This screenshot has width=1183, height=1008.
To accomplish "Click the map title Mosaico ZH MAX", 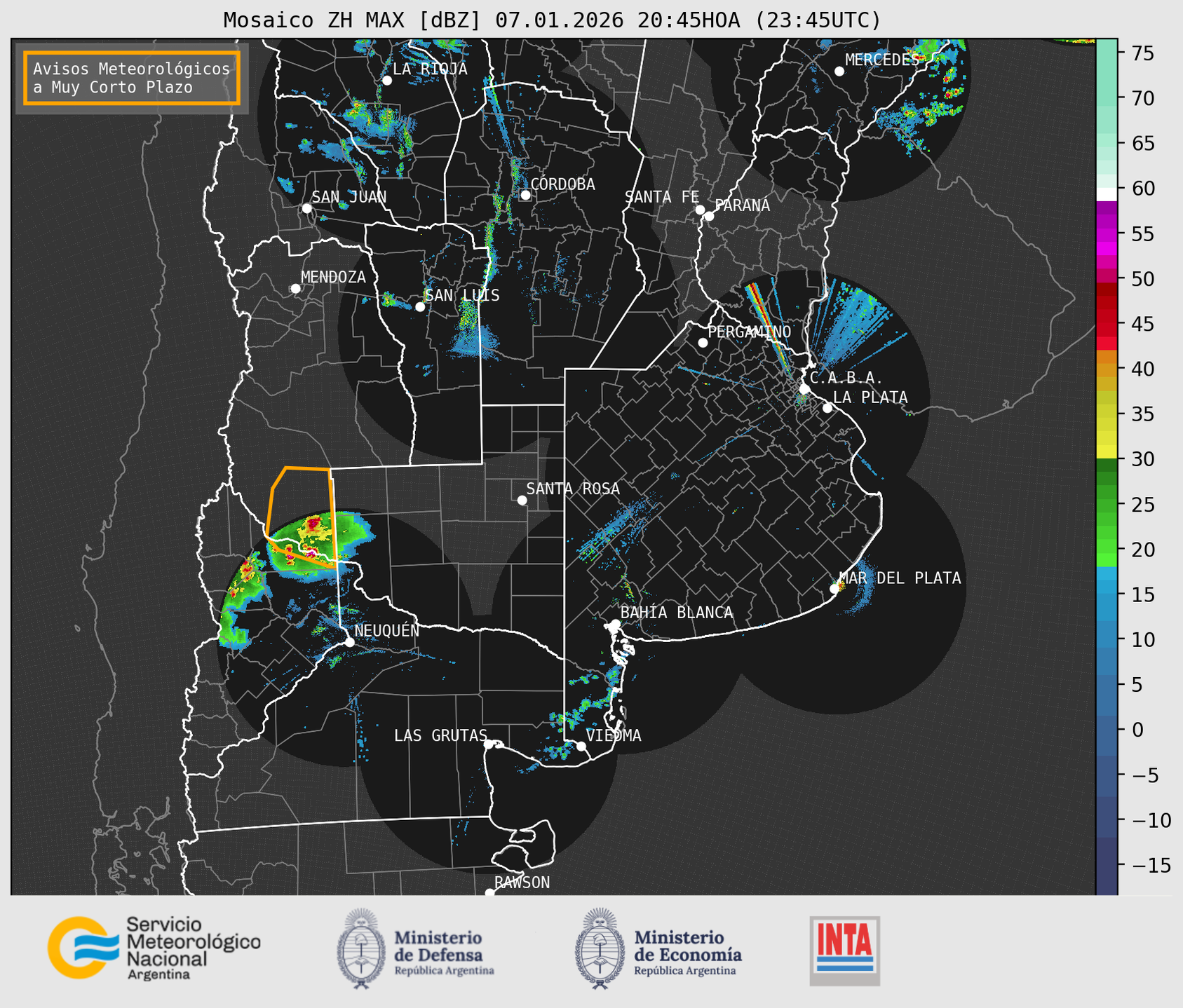I will point(551,20).
